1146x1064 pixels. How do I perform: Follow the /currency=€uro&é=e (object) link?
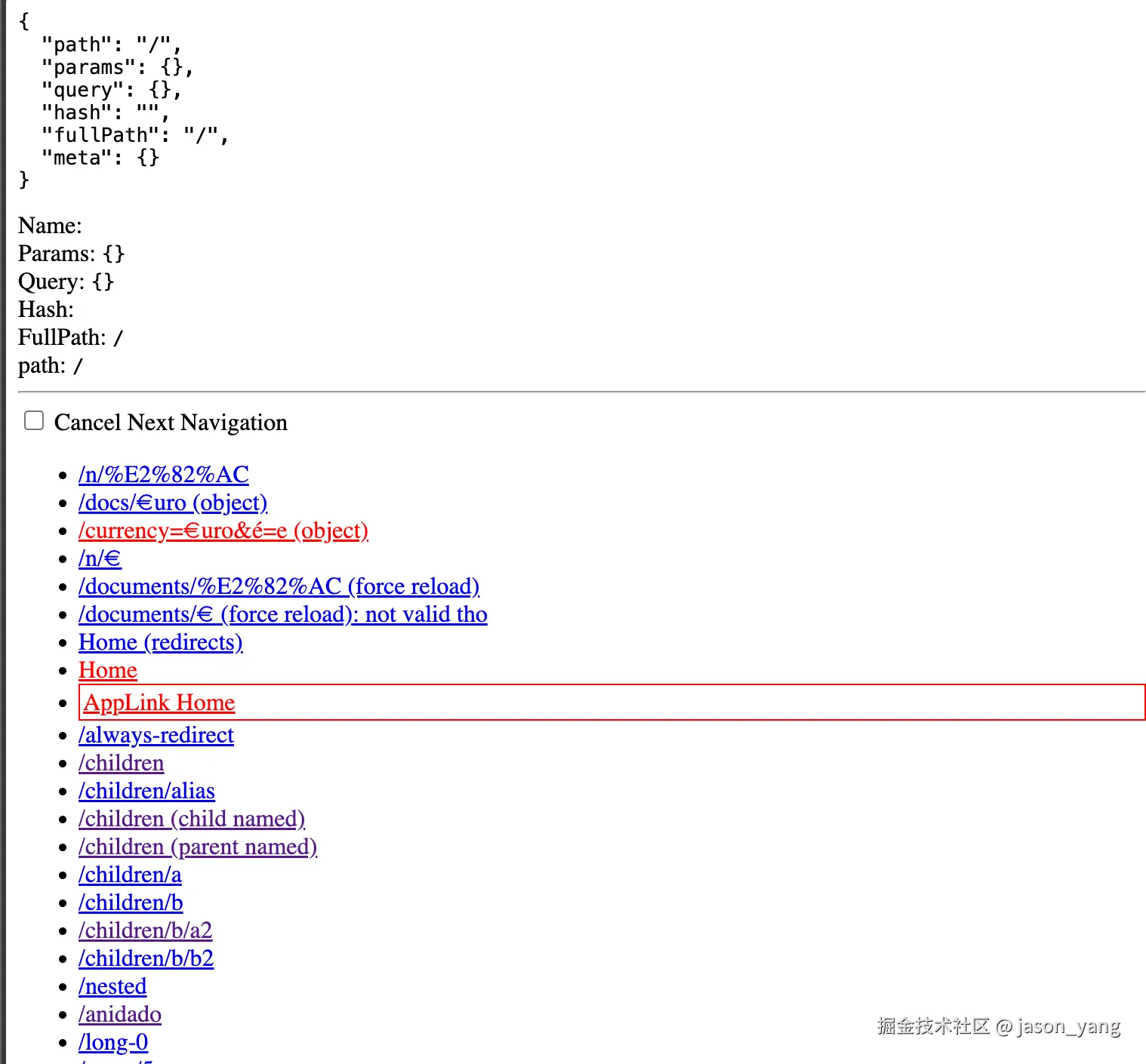223,530
